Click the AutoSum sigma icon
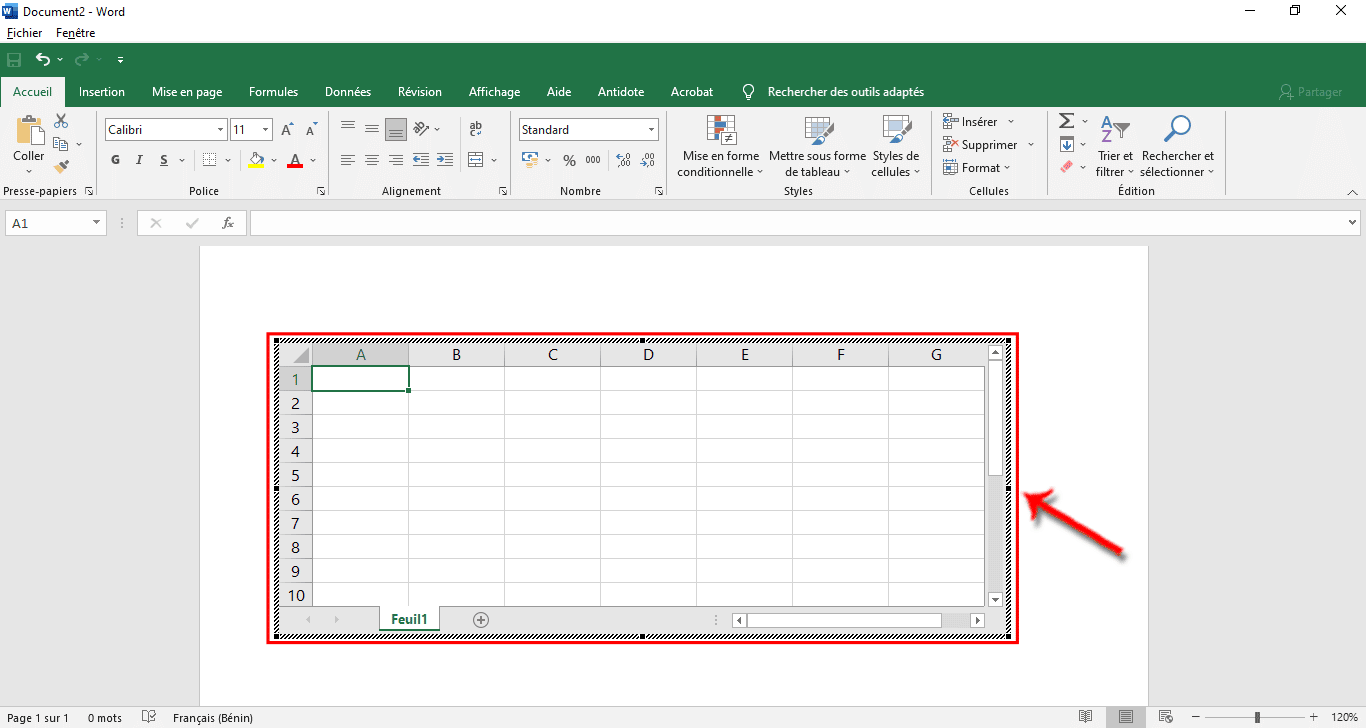The image size is (1366, 728). coord(1067,121)
